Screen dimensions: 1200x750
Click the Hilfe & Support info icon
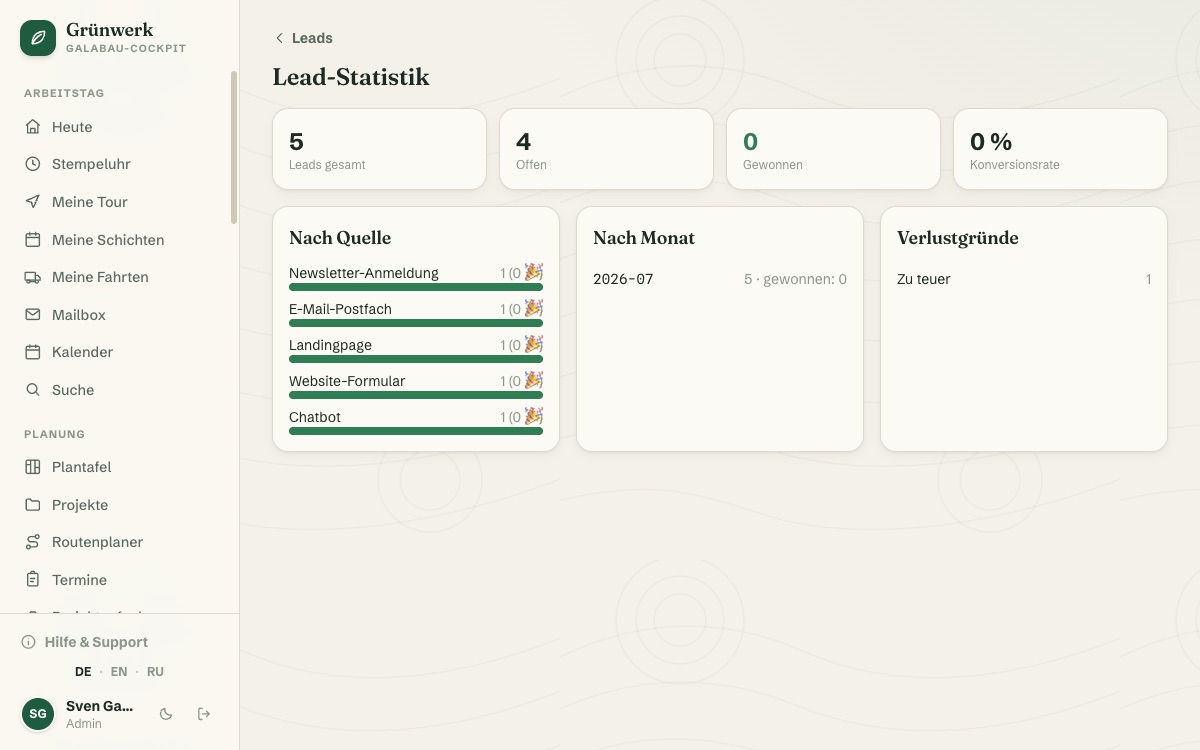click(x=29, y=642)
